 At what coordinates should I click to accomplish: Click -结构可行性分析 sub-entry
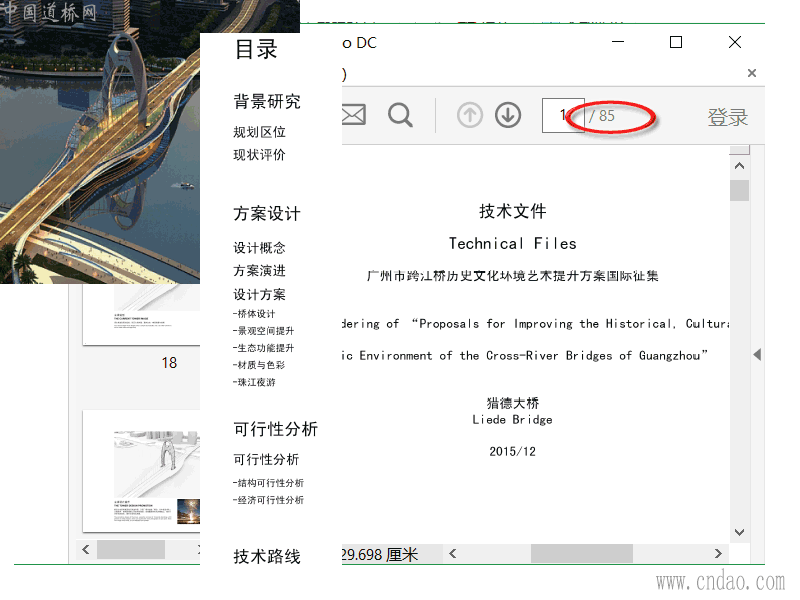click(268, 483)
